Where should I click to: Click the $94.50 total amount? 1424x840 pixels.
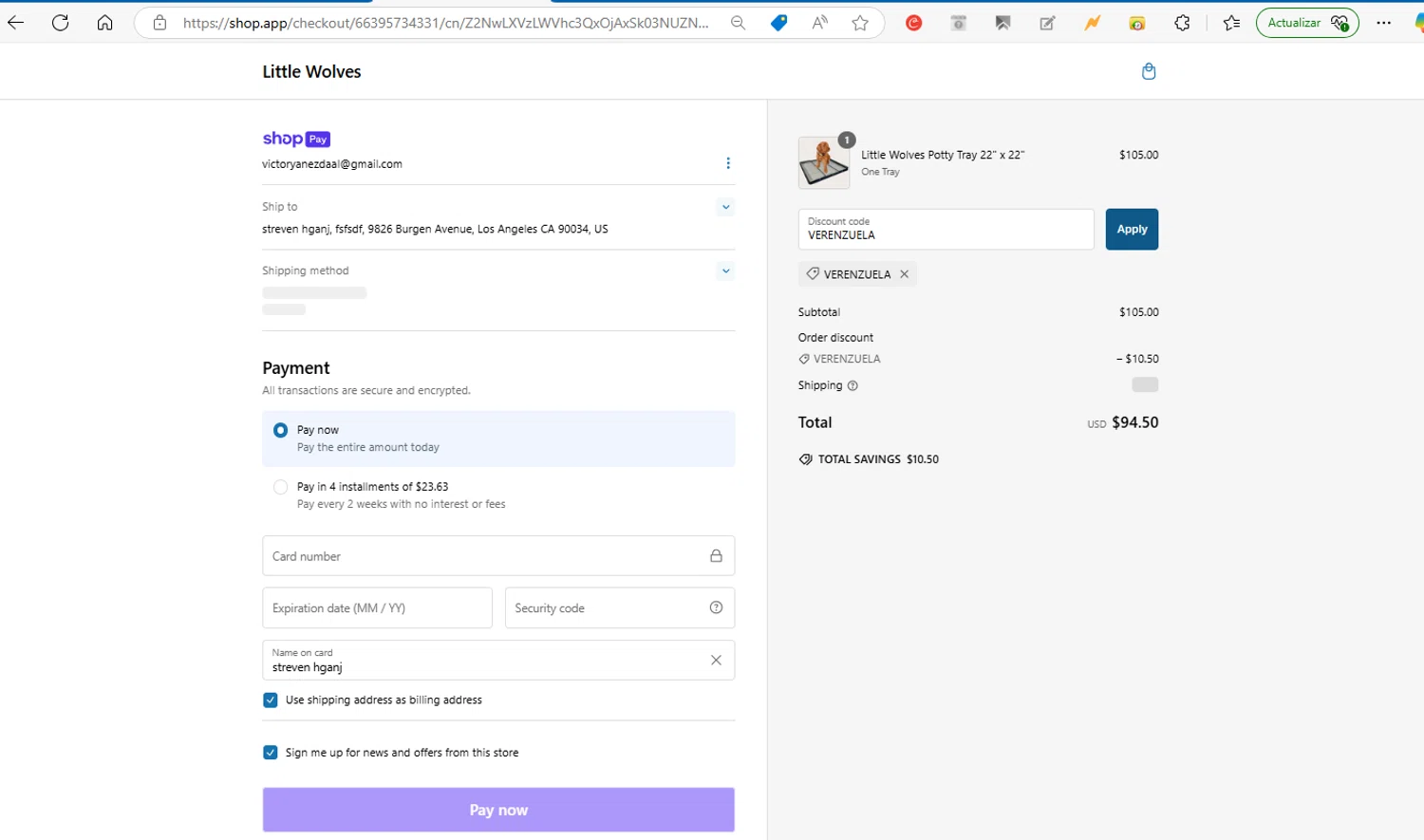[x=1134, y=422]
